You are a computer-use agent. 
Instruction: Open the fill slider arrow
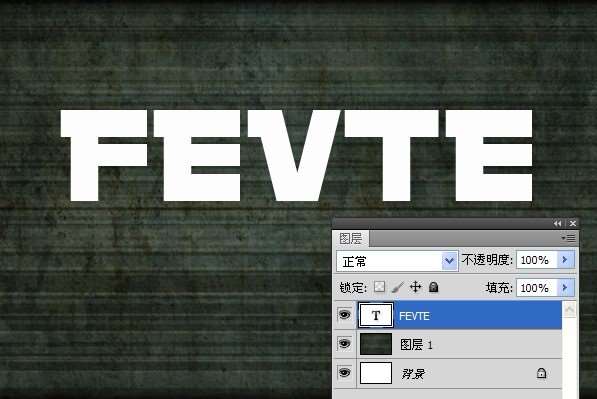565,287
